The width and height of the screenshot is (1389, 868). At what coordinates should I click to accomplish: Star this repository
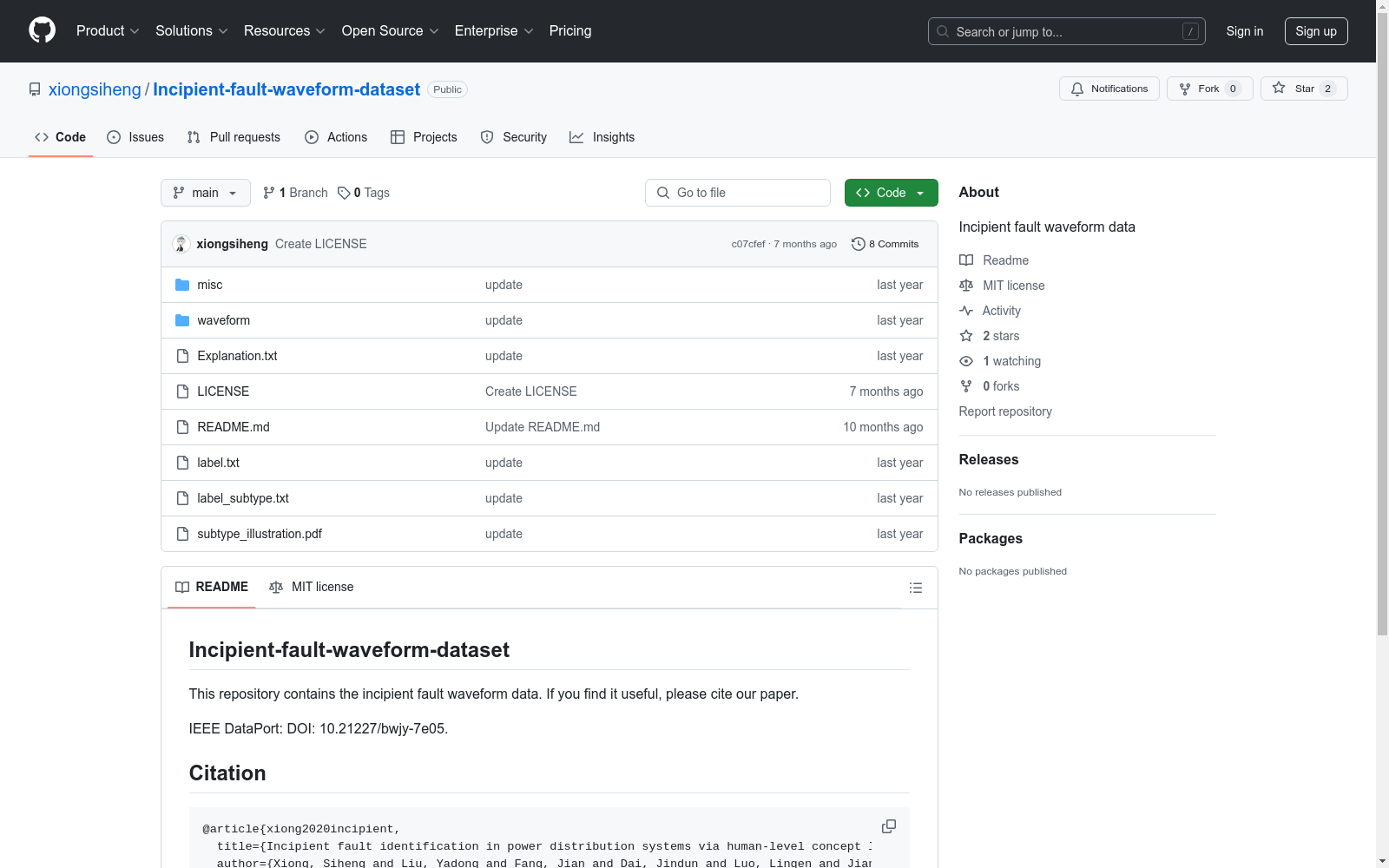coord(1304,89)
